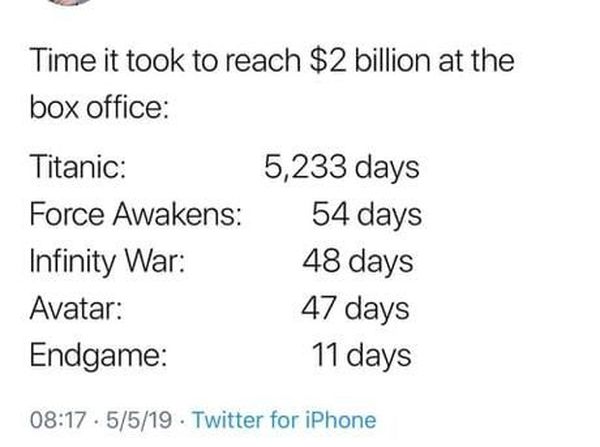Select the 'Force Awakens:' label
Screen dimensions: 600x447
click(135, 214)
